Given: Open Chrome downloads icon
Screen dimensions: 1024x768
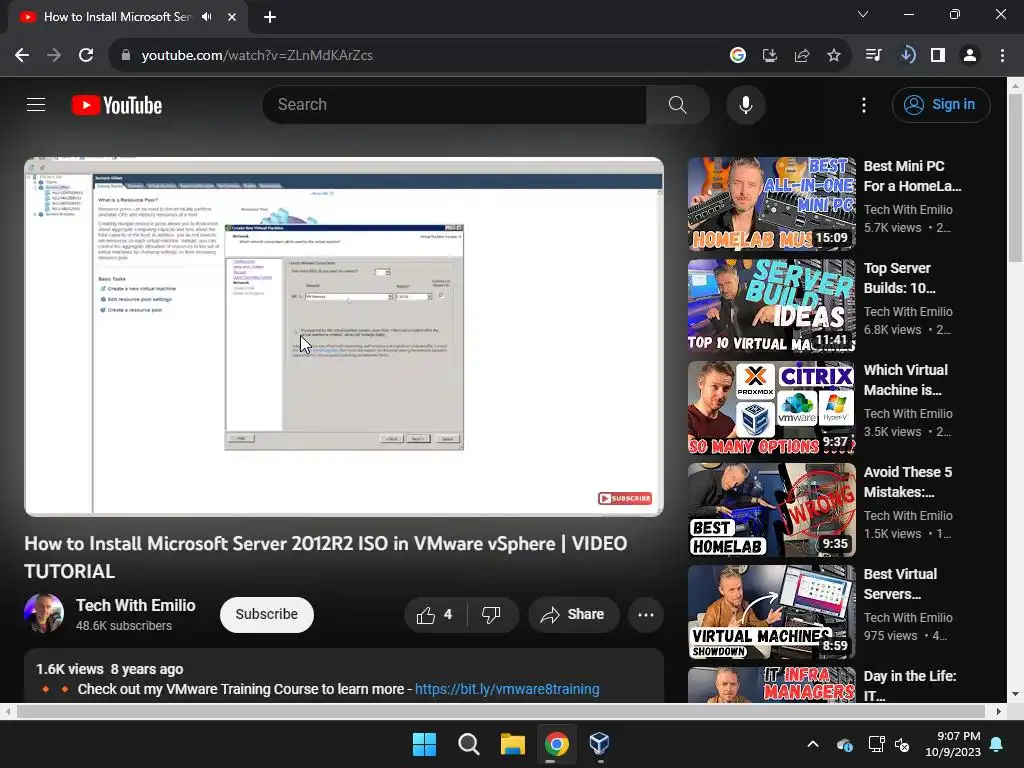Looking at the screenshot, I should point(906,56).
